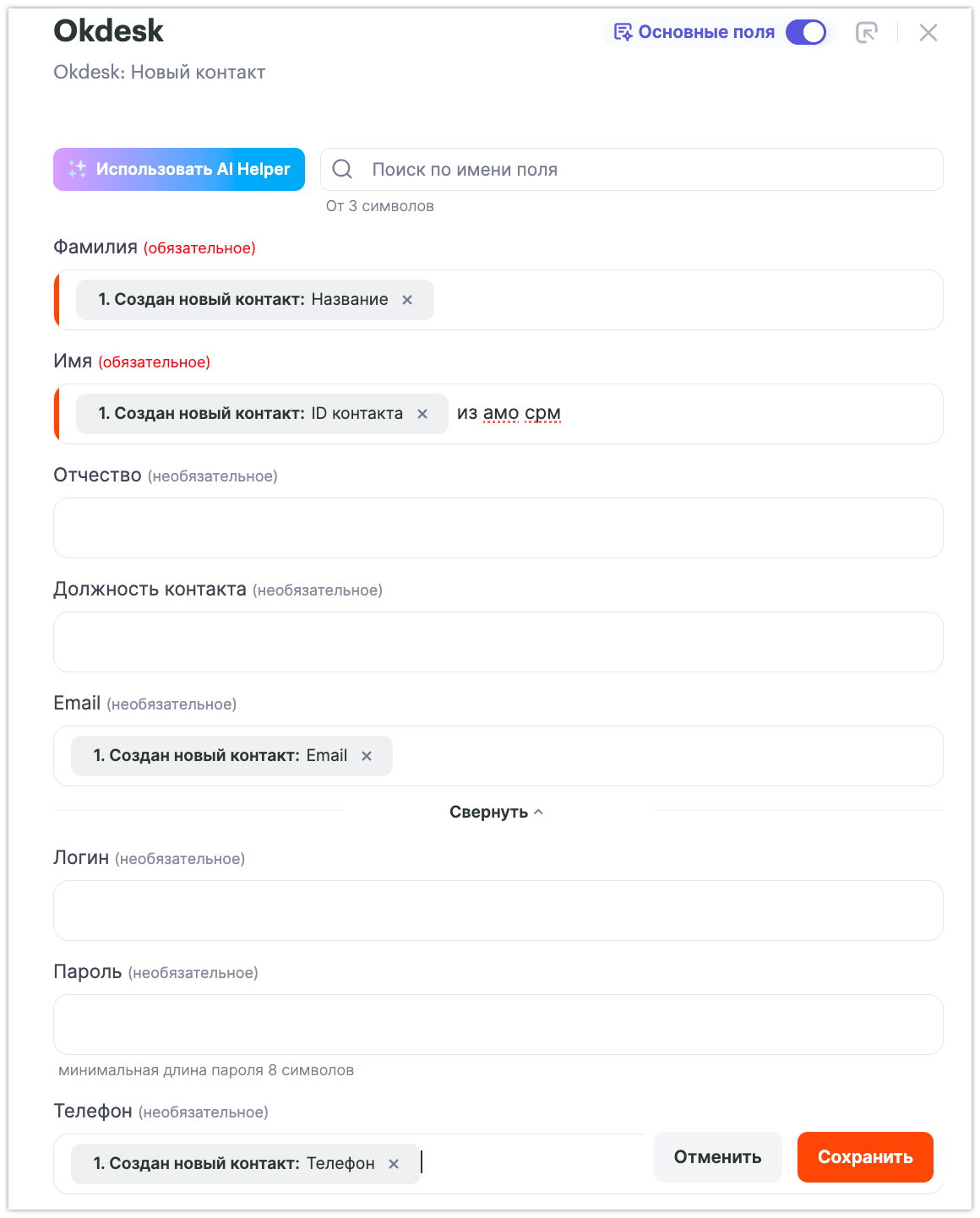Remove the Название tag from Фамилия
980x1218 pixels.
407,300
